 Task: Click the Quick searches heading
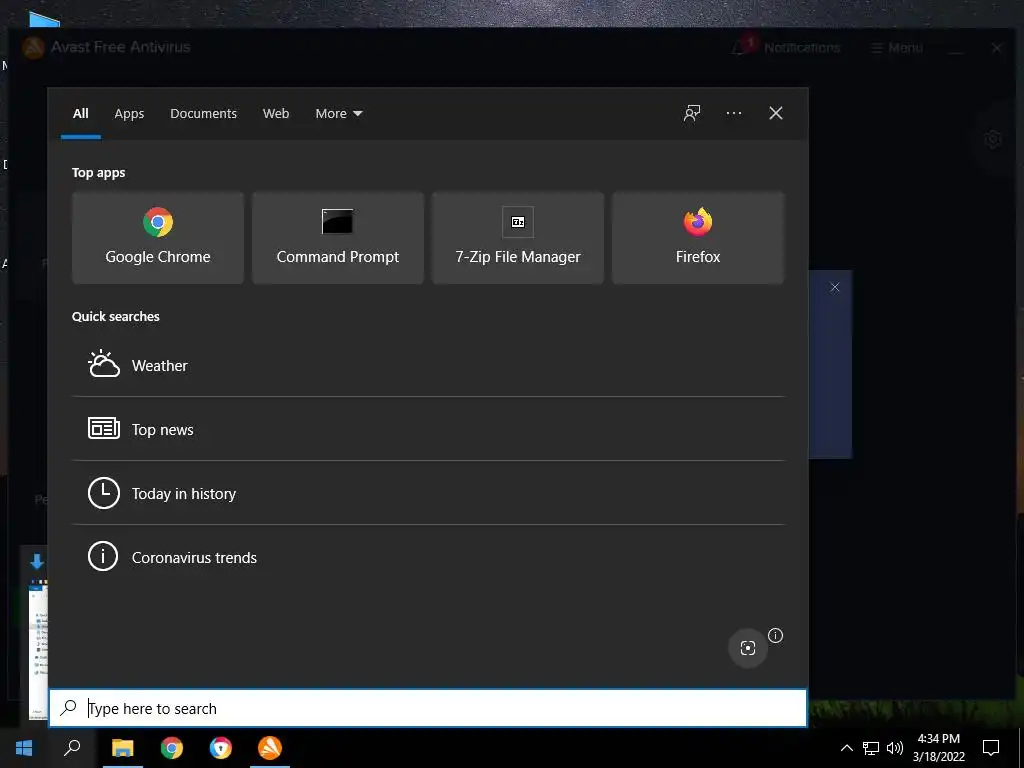click(116, 316)
